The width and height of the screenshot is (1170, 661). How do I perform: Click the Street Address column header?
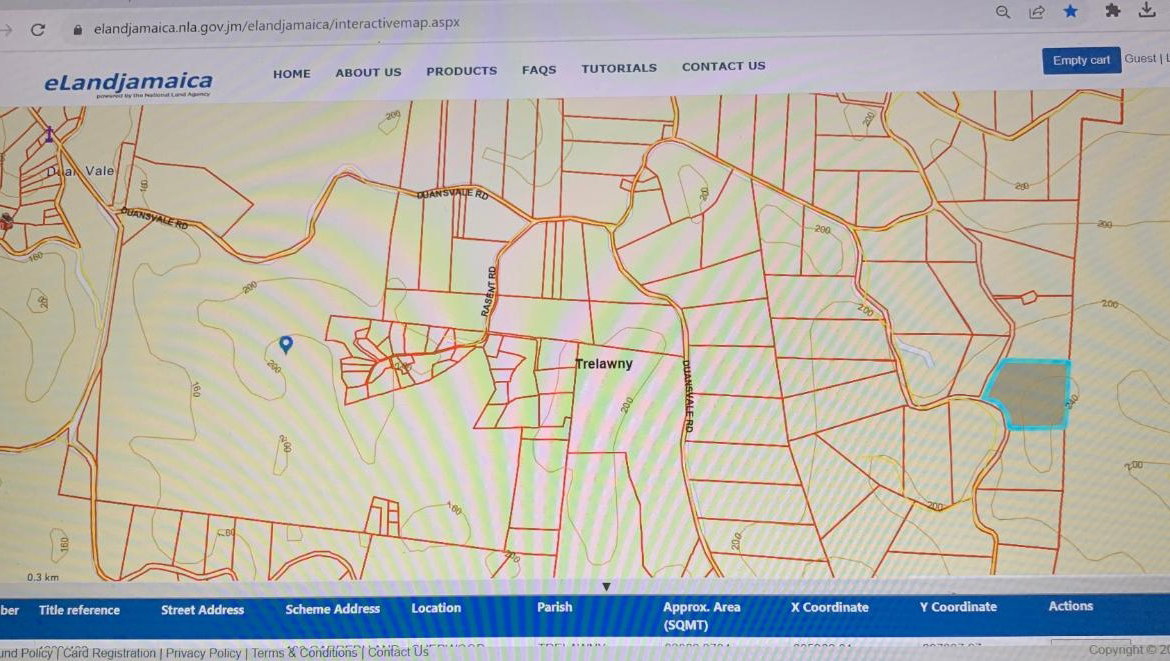click(x=202, y=610)
